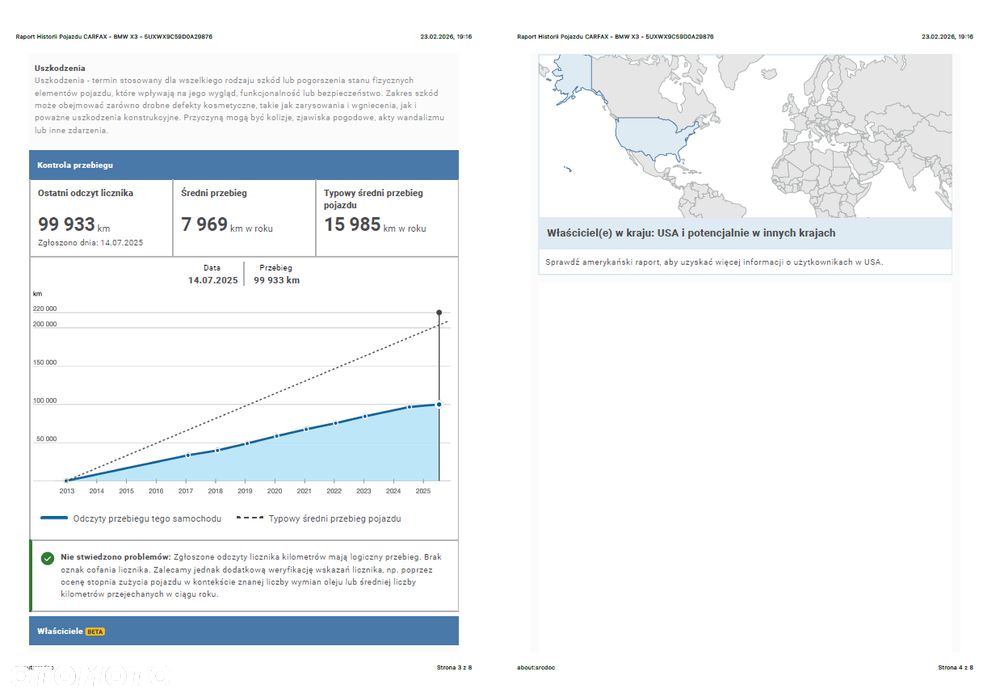Click the right page header 'Raport Historii Pojazdu CARFAX'

coord(615,37)
